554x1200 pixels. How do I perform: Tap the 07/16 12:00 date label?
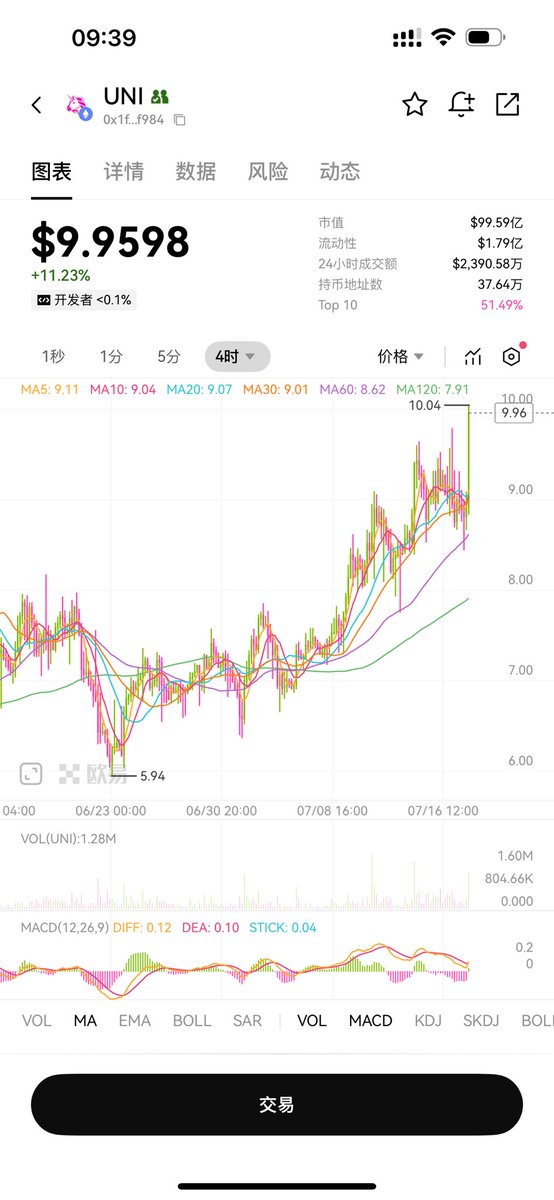point(442,810)
